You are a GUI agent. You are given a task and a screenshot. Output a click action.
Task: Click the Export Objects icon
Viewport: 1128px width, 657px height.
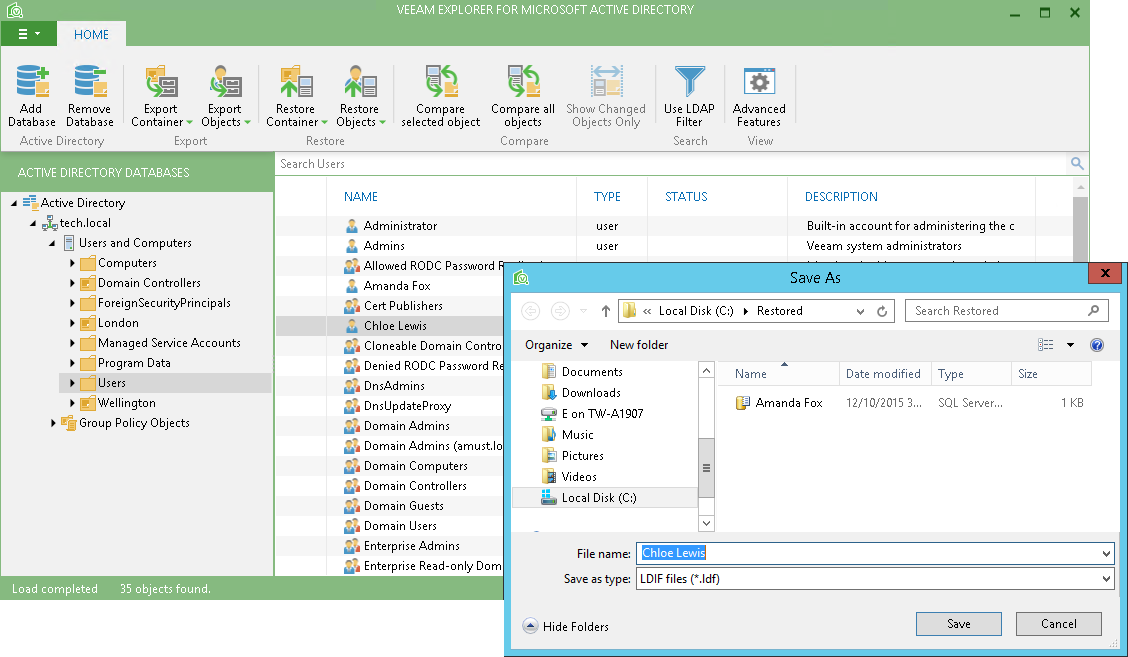coord(225,81)
